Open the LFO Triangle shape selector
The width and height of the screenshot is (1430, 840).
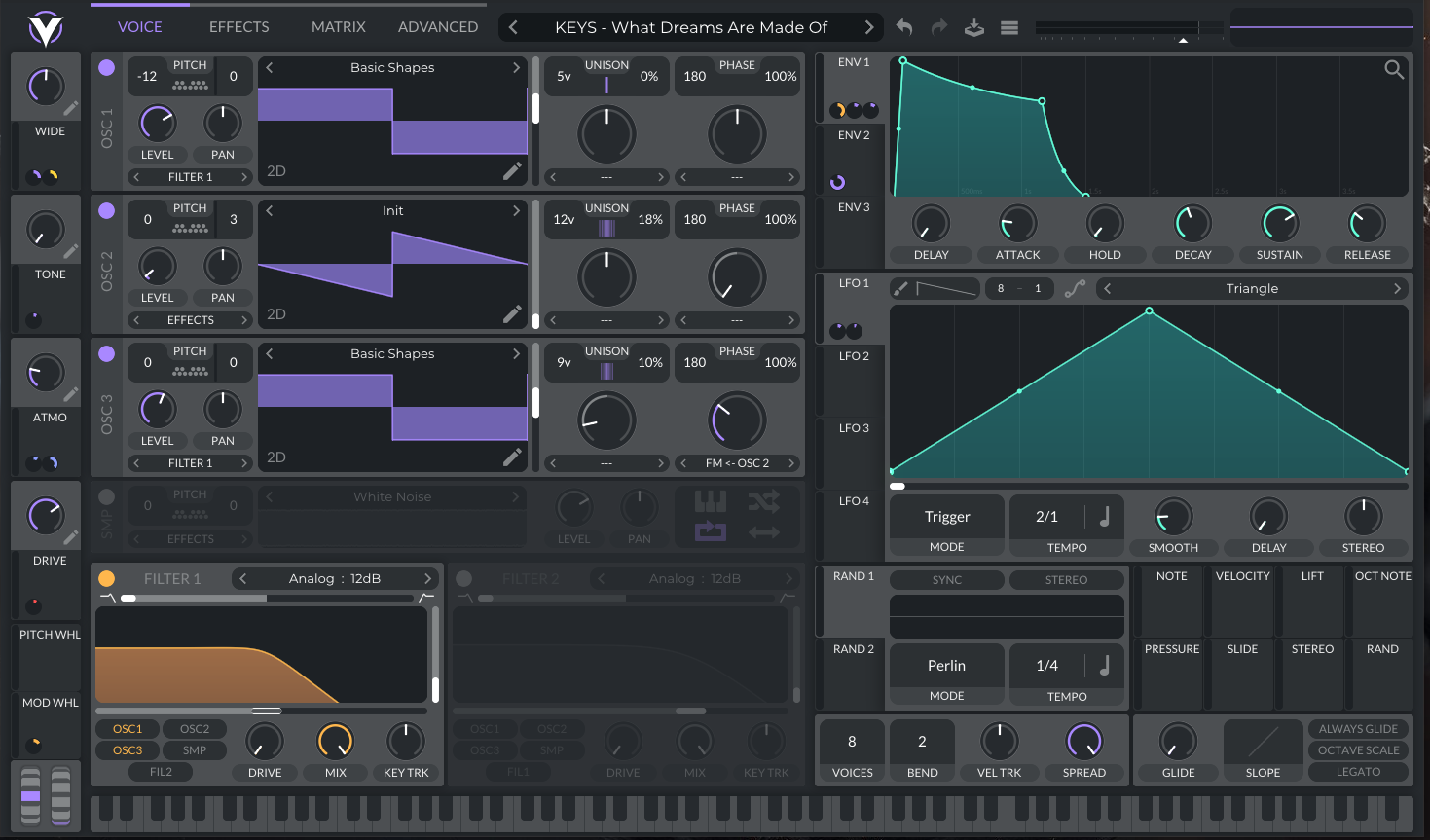click(x=1252, y=289)
